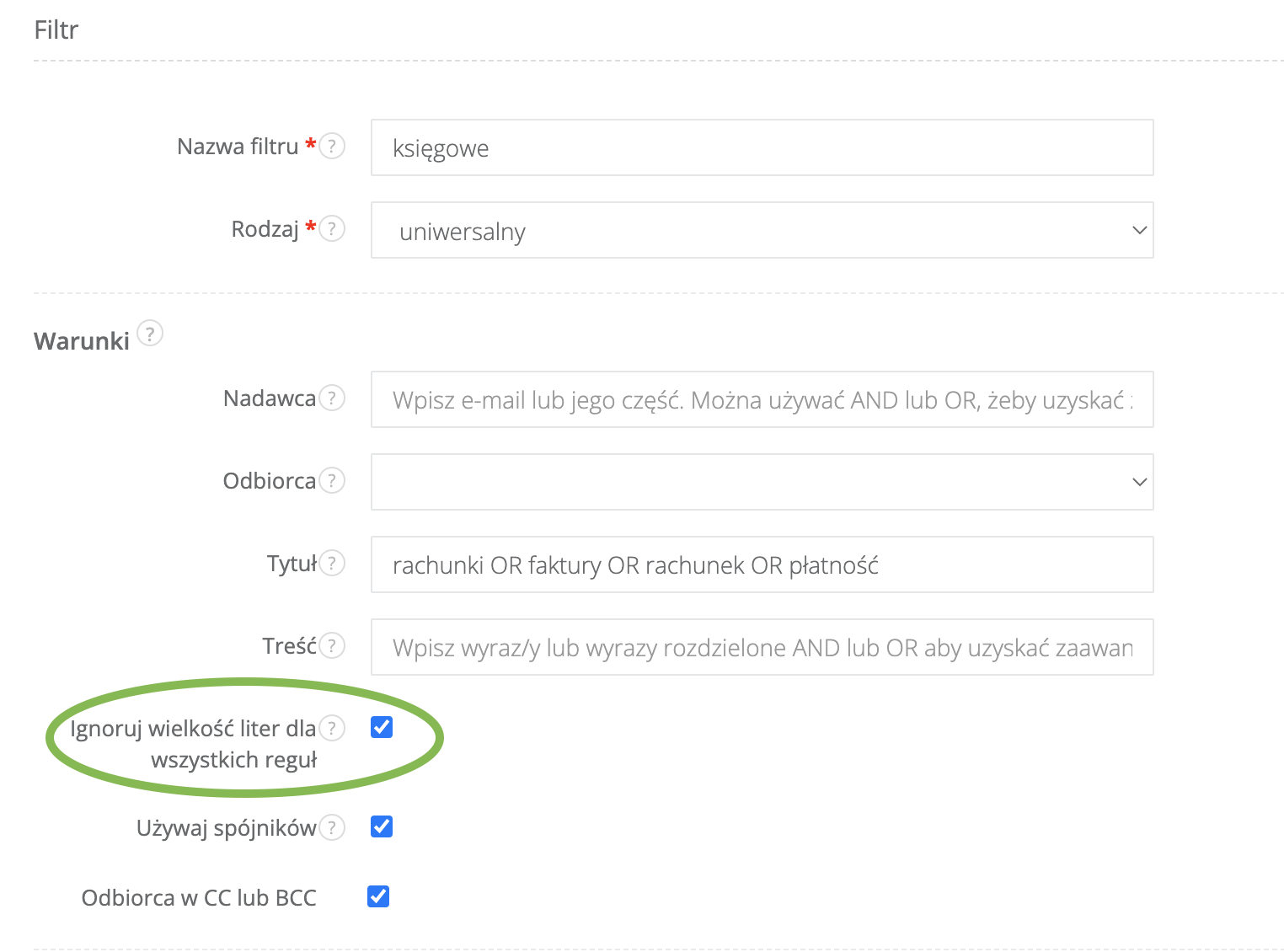
Task: Show help tooltip for Tytuł field
Action: coord(332,563)
